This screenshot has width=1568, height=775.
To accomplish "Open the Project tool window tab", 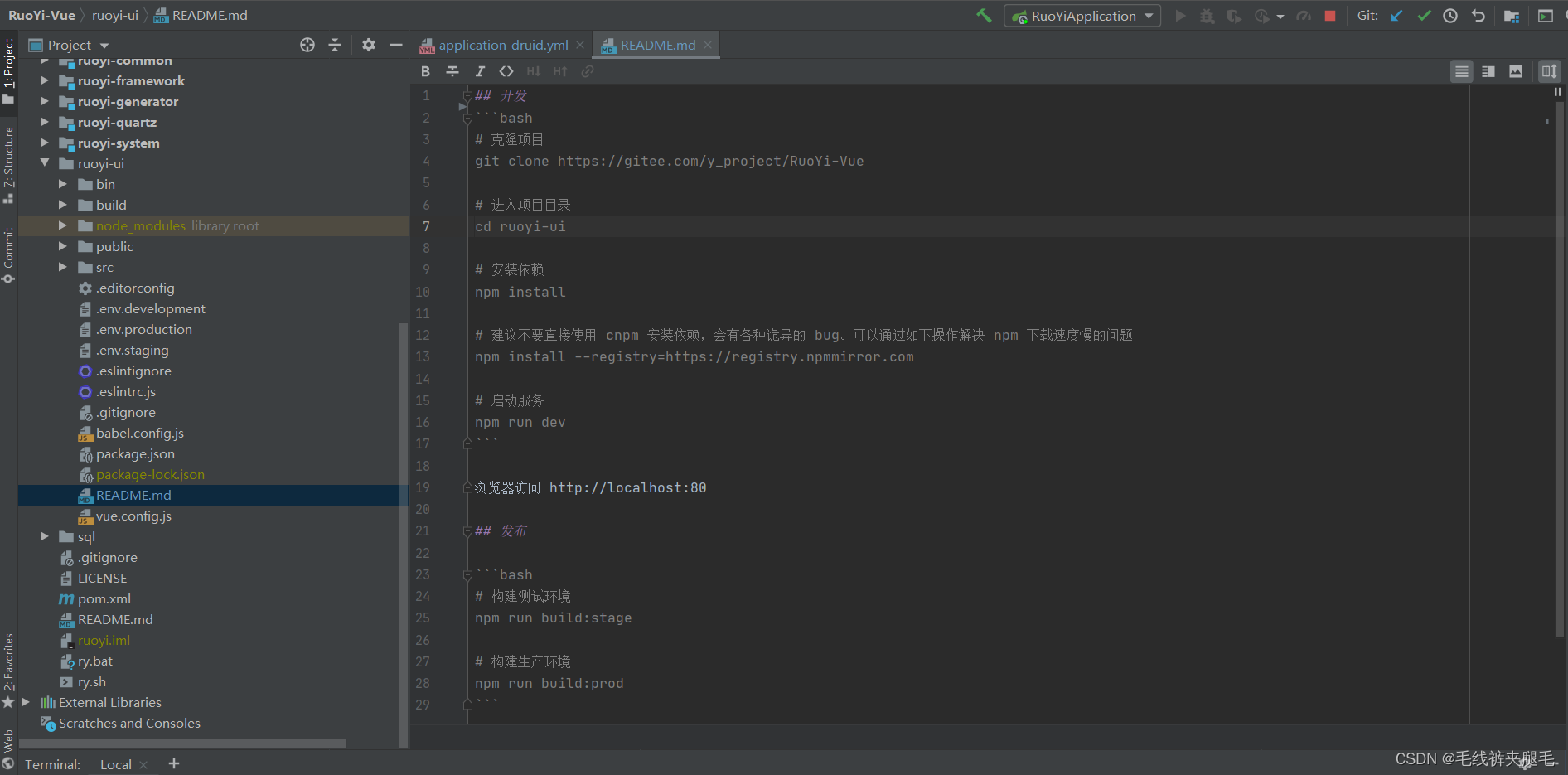I will [8, 70].
